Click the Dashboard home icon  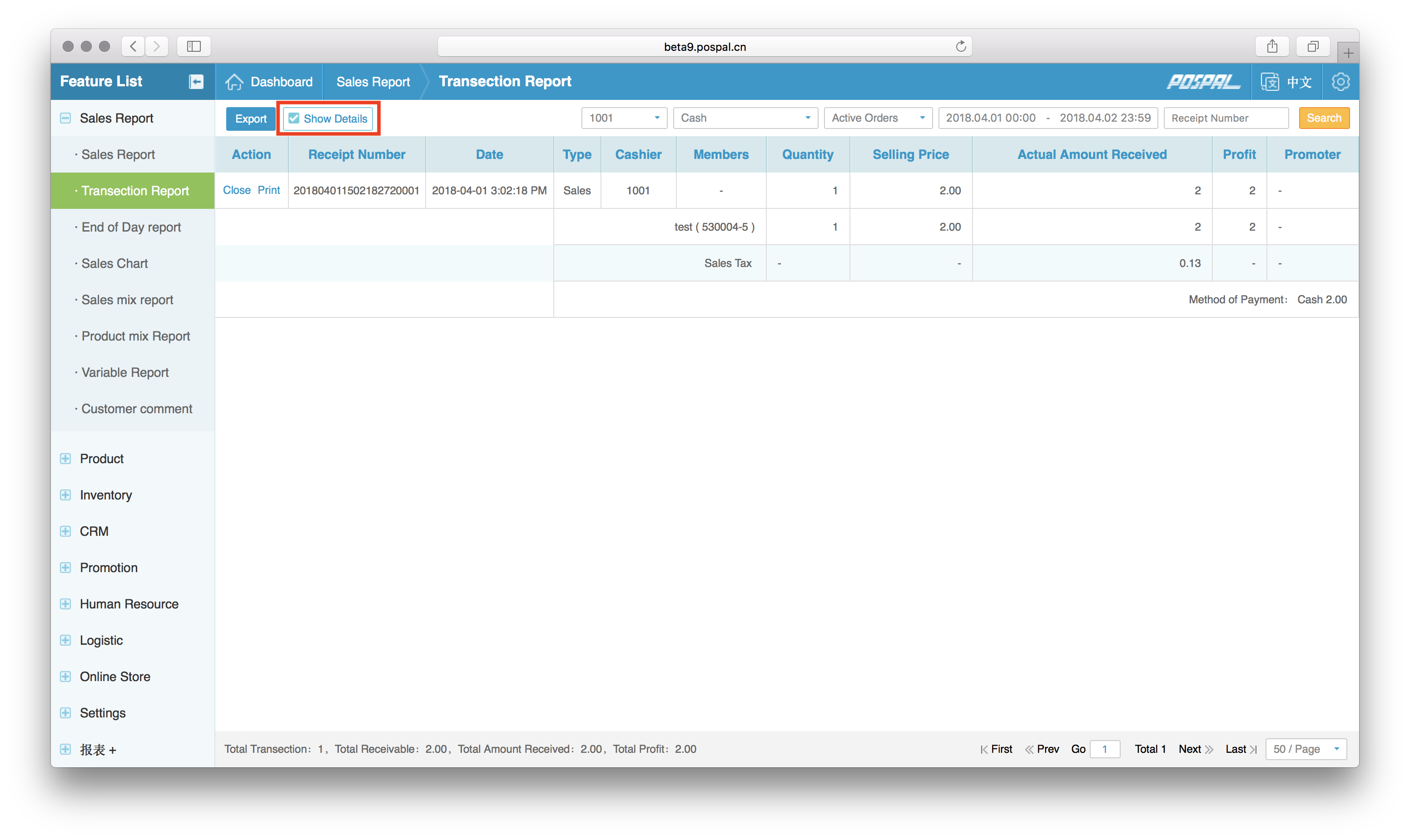pos(234,82)
